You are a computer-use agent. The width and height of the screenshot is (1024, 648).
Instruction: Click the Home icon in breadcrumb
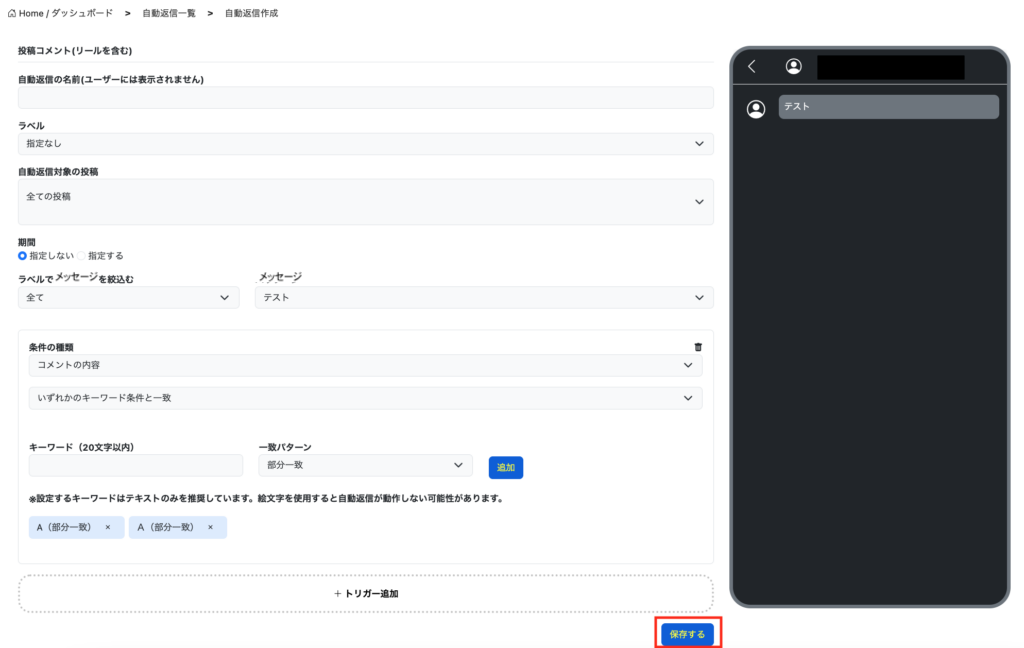[x=12, y=13]
